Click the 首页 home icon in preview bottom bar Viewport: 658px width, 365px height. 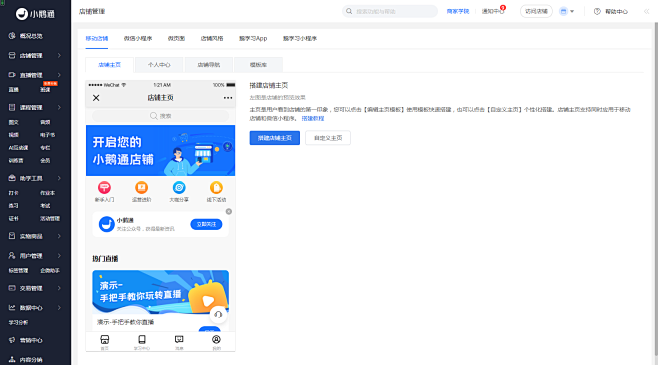click(104, 339)
